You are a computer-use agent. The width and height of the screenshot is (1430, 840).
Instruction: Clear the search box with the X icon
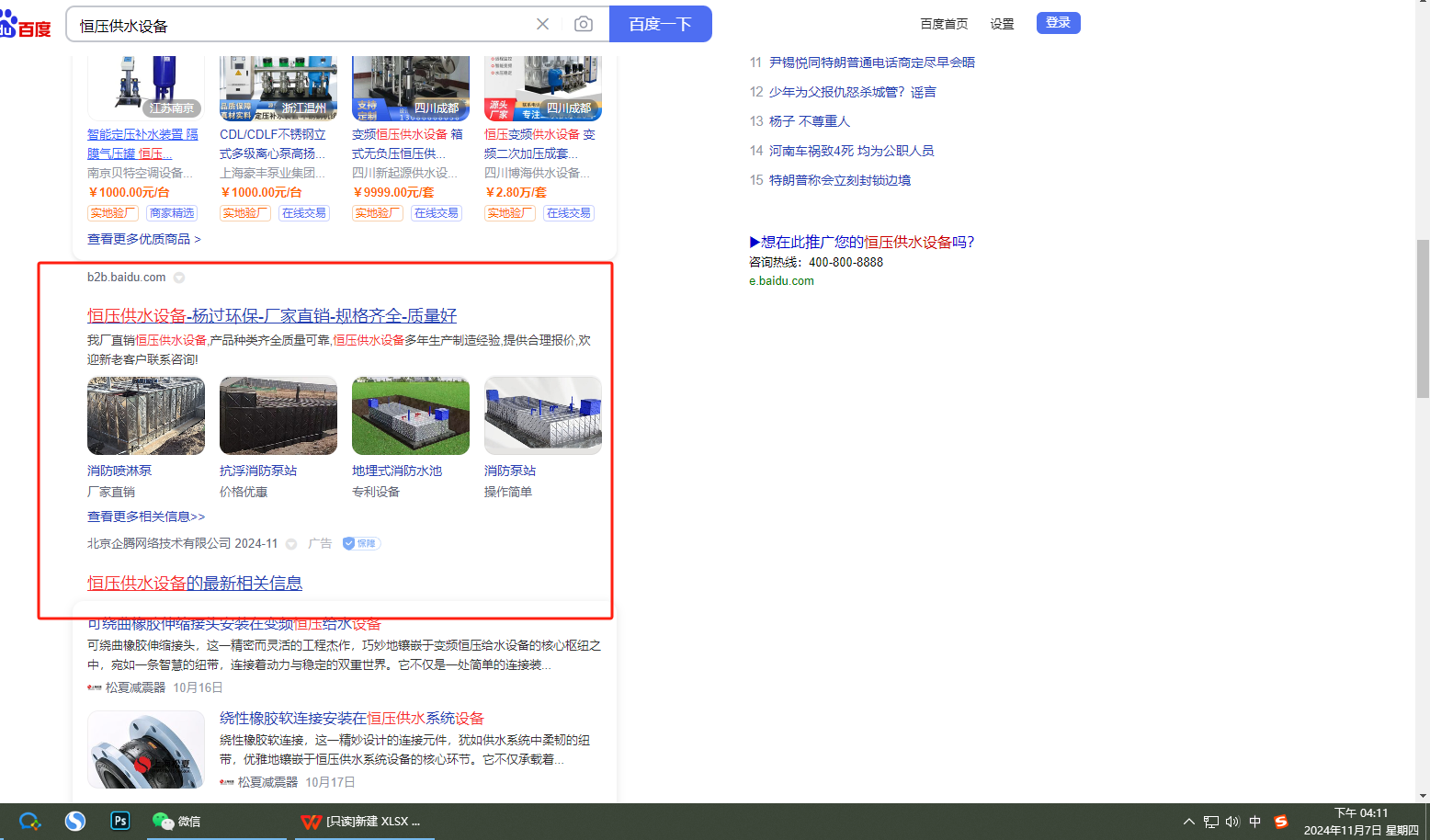tap(543, 24)
